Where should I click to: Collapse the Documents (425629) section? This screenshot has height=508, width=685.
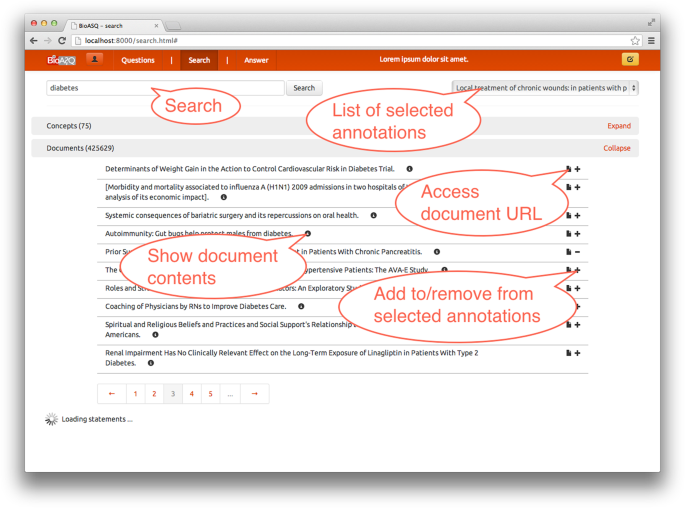[x=616, y=149]
